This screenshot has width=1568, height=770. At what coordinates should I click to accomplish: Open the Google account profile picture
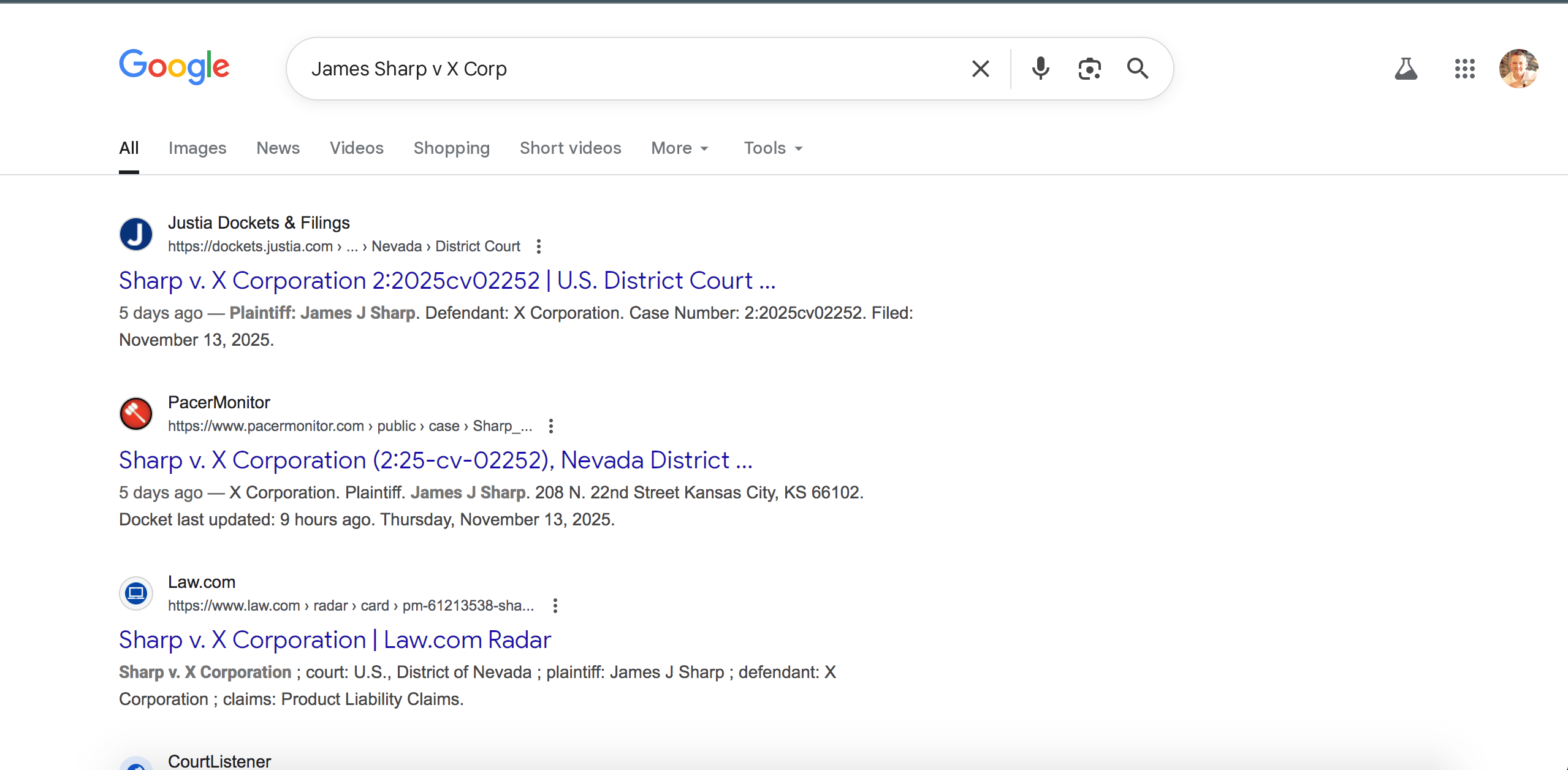tap(1518, 69)
